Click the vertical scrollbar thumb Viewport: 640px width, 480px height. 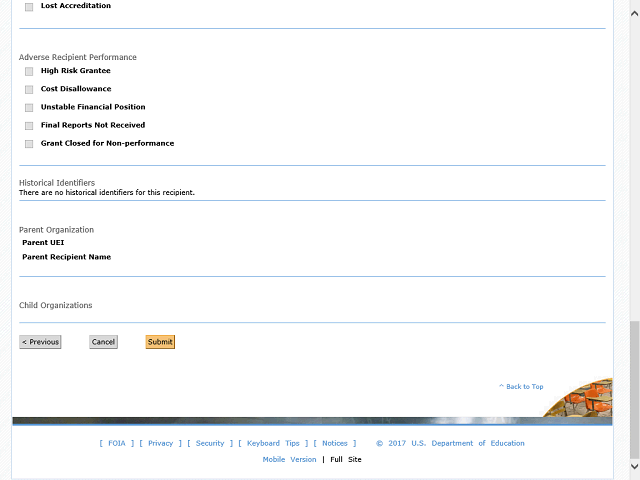(634, 390)
